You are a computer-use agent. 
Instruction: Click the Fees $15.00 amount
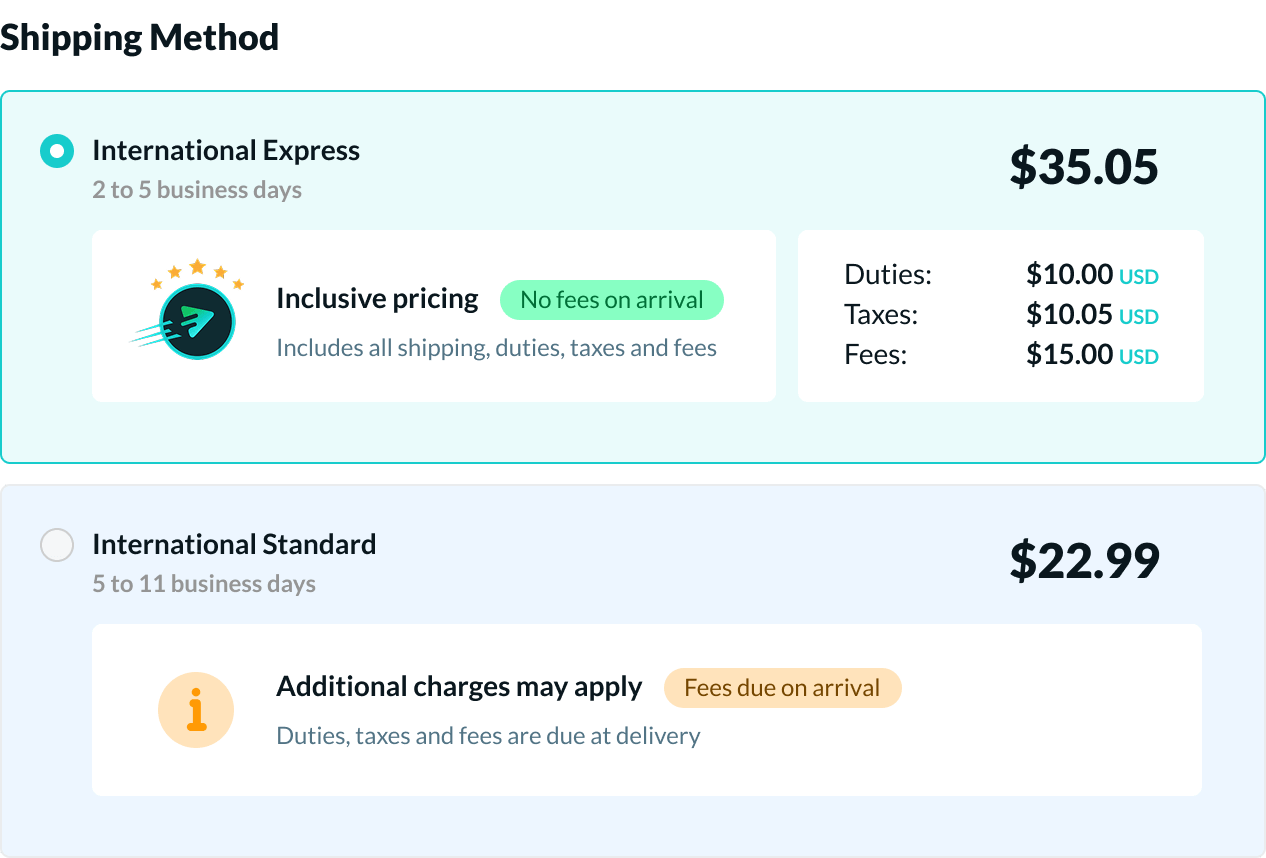(x=1069, y=354)
